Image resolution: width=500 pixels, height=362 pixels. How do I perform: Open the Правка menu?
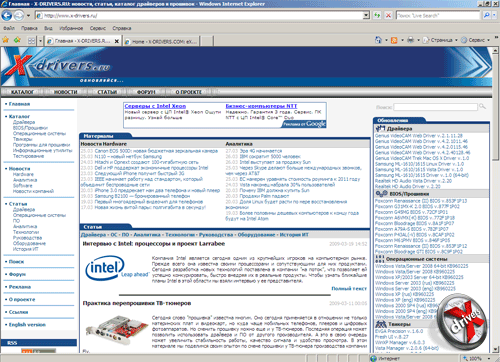click(29, 28)
